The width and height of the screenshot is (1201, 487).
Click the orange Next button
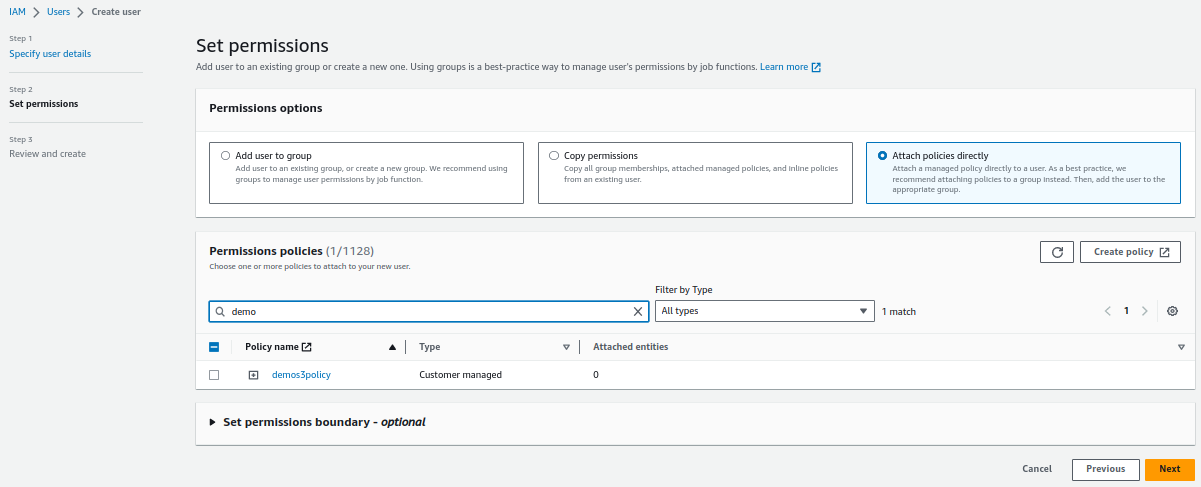(x=1170, y=469)
